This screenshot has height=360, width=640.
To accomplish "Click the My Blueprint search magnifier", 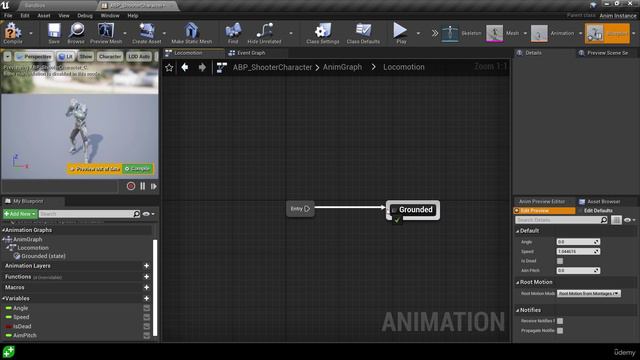I will click(x=136, y=214).
